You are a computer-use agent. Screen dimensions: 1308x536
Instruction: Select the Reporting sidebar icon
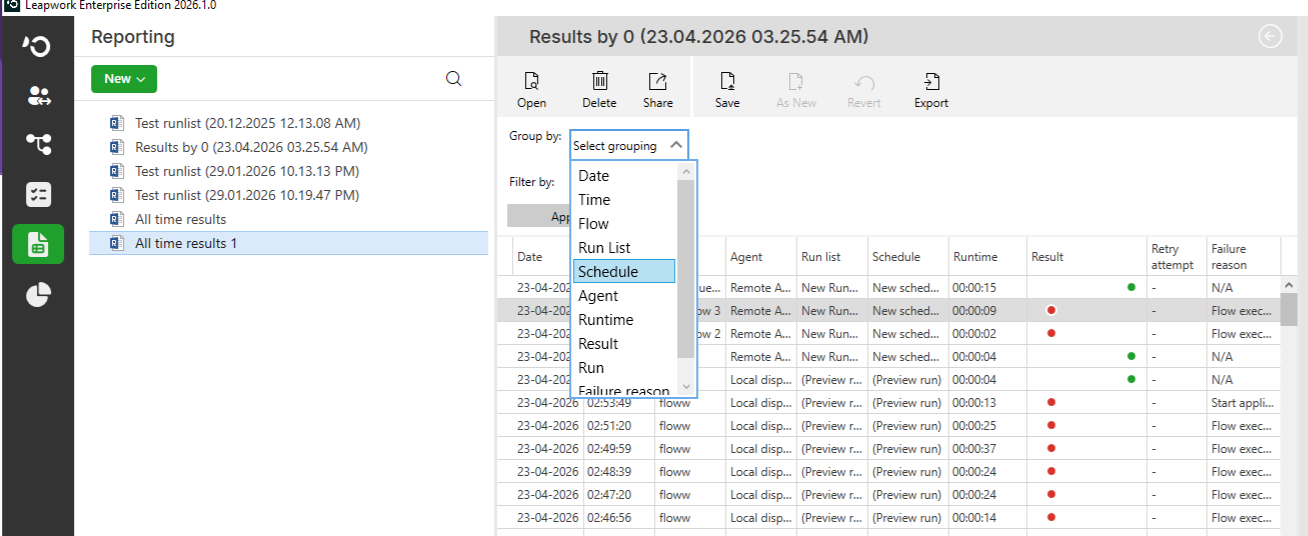coord(38,244)
